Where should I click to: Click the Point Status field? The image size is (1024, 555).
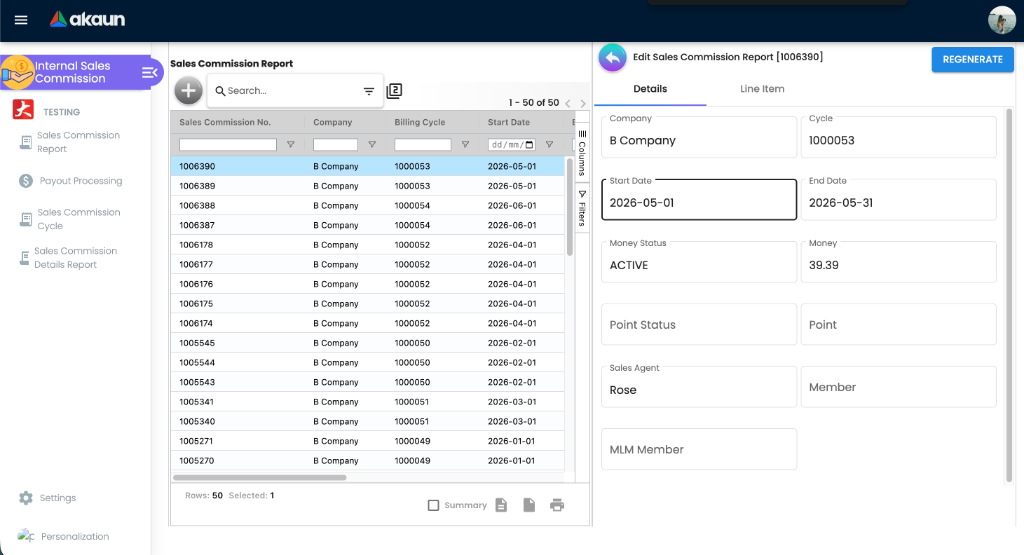[x=699, y=325]
